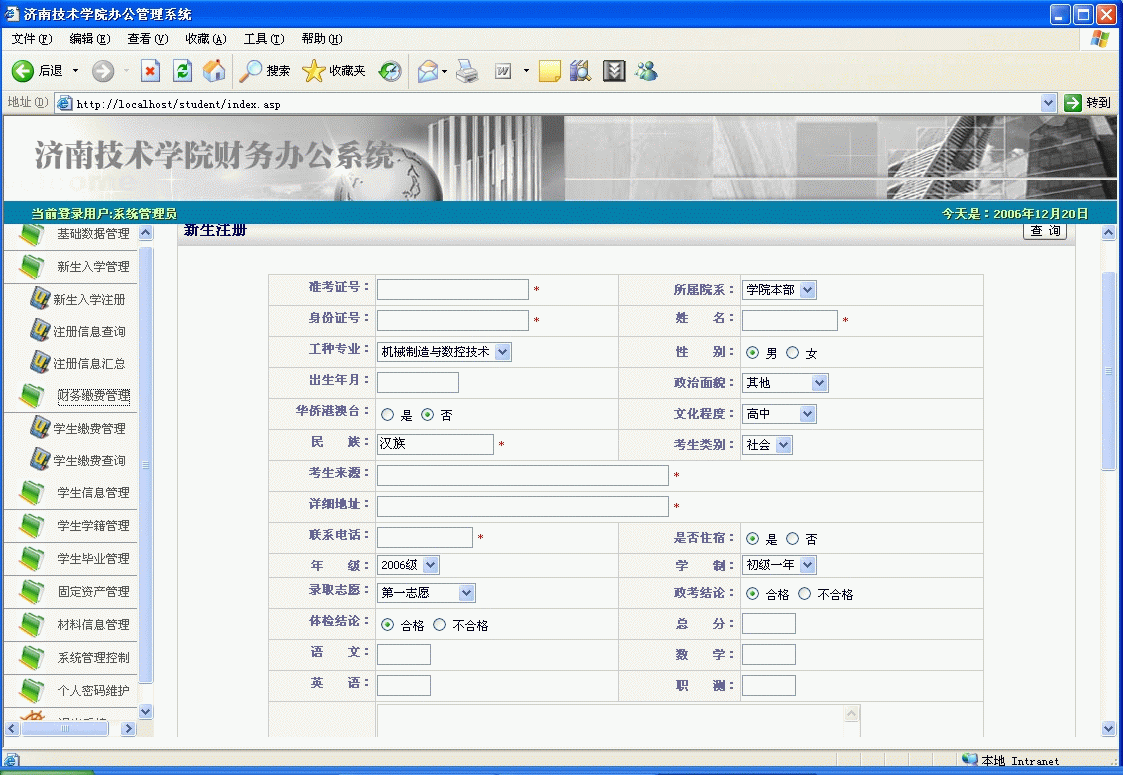Image resolution: width=1123 pixels, height=775 pixels.
Task: Open the 考生类别 dropdown
Action: [767, 445]
